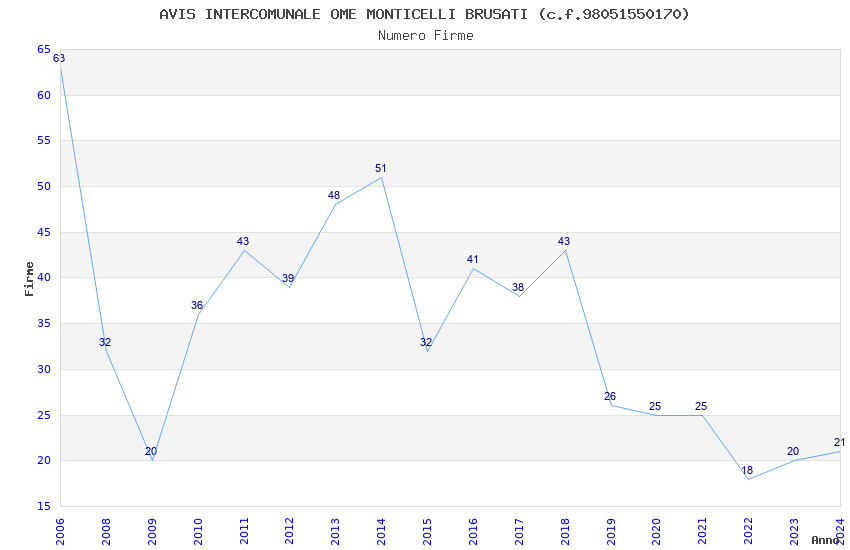Viewport: 850px width, 550px height.
Task: Click the 45 y-axis tick label
Action: tap(44, 232)
